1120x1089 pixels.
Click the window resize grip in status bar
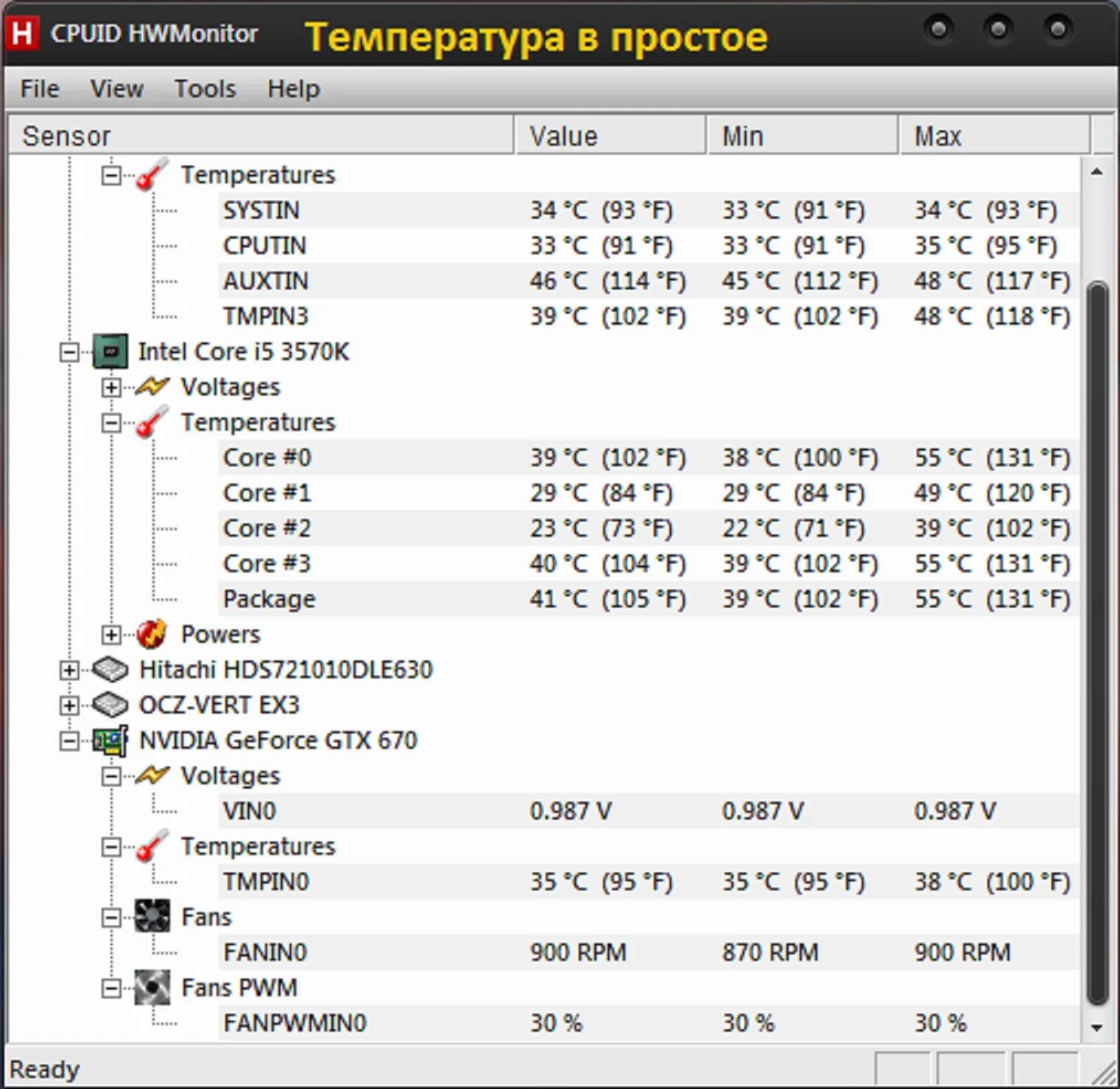tap(1103, 1072)
